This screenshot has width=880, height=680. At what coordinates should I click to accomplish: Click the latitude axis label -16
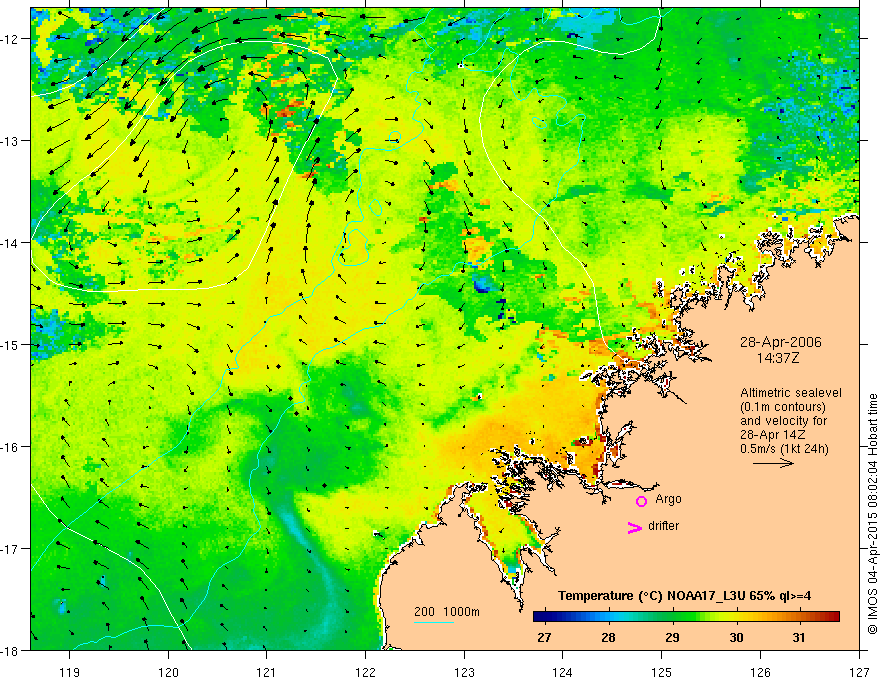[11, 447]
